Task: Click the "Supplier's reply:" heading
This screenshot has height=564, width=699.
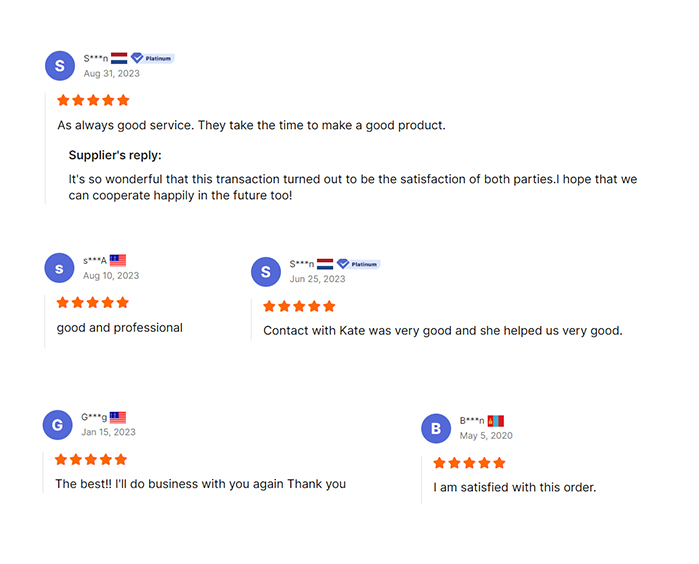Action: pyautogui.click(x=115, y=155)
